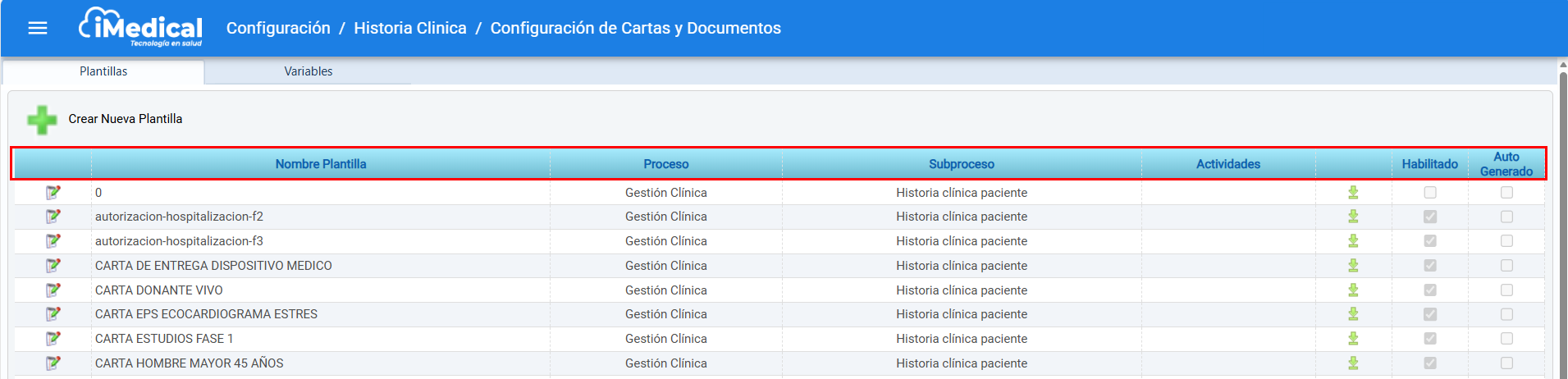Viewport: 1568px width, 379px height.
Task: Edit the autorizacion-hospitalizacion-f3 template
Action: [x=53, y=241]
